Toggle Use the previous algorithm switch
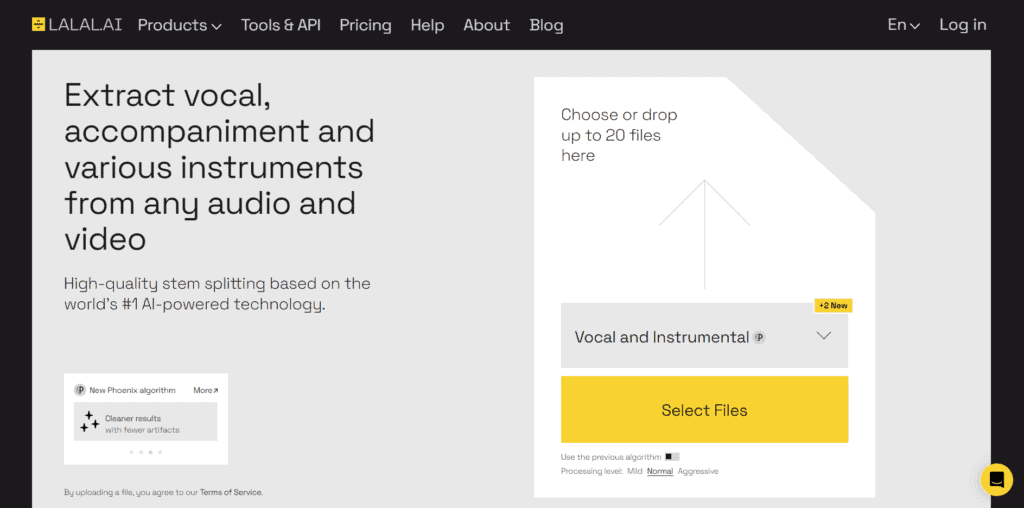Viewport: 1024px width, 508px height. (x=673, y=457)
